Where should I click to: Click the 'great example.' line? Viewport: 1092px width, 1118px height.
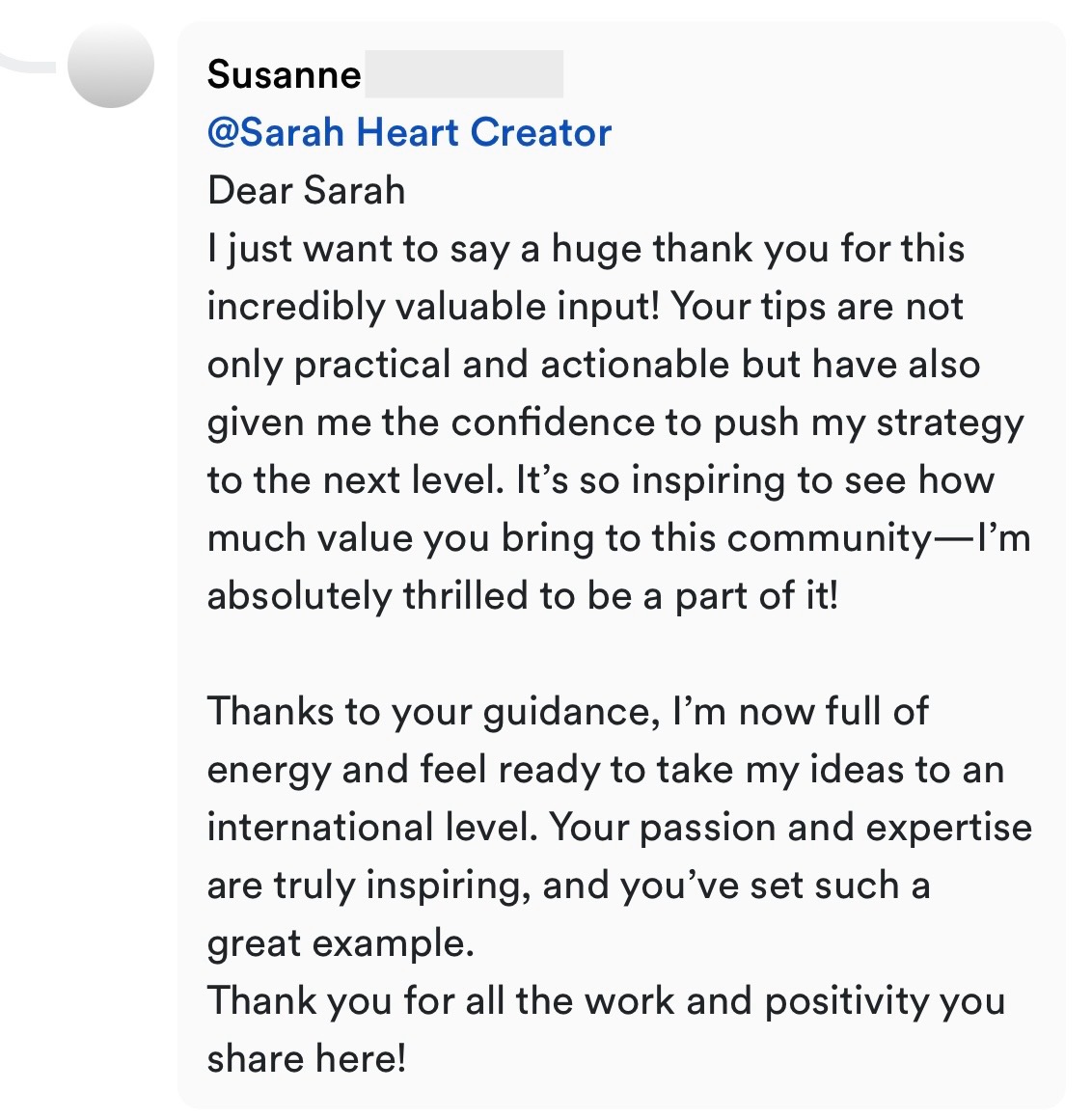(341, 943)
